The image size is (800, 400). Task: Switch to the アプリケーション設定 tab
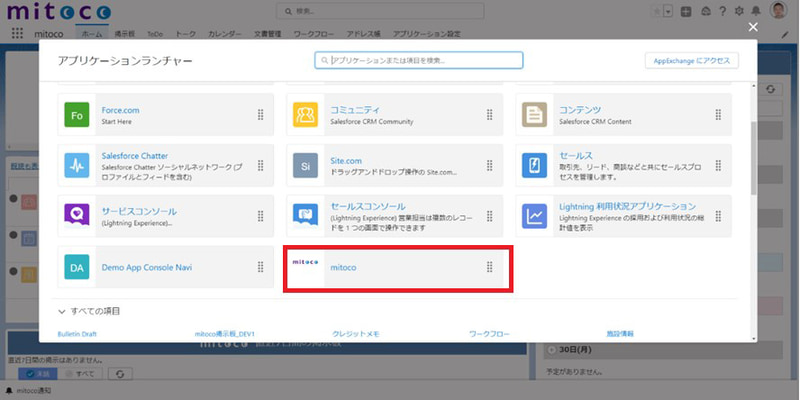pos(427,34)
